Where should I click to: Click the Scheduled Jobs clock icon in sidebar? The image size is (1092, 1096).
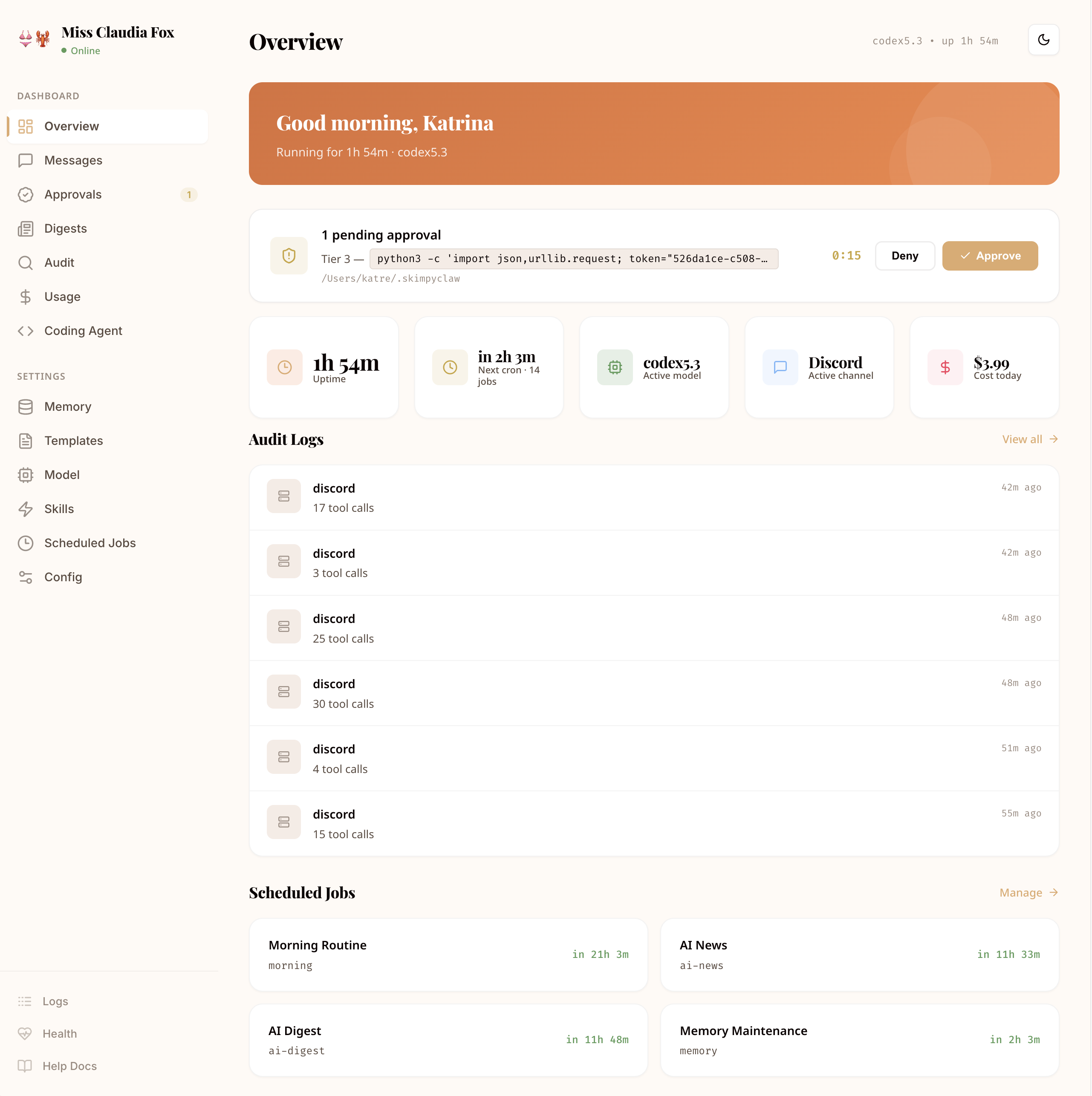pyautogui.click(x=26, y=543)
